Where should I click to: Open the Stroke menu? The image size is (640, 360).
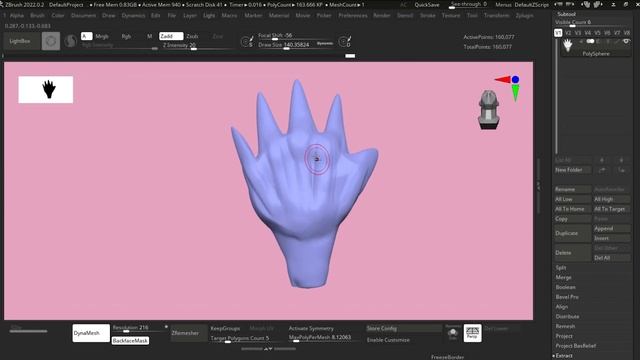point(428,16)
